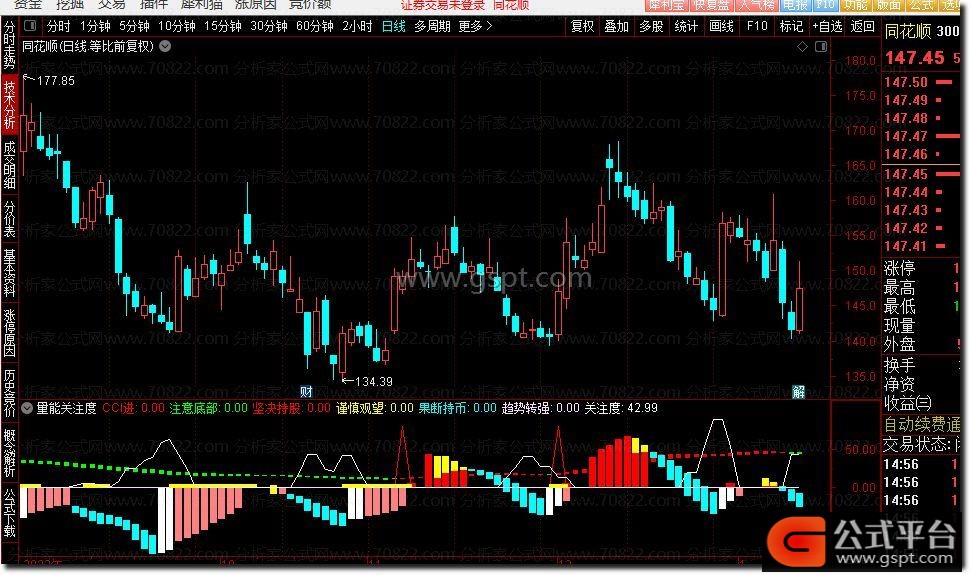Select the 147.41 bid row

921,246
